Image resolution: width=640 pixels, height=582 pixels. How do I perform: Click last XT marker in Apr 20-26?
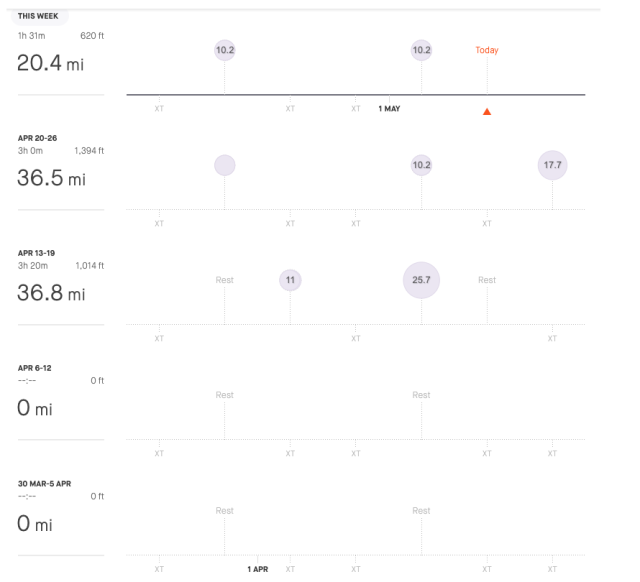pos(487,224)
